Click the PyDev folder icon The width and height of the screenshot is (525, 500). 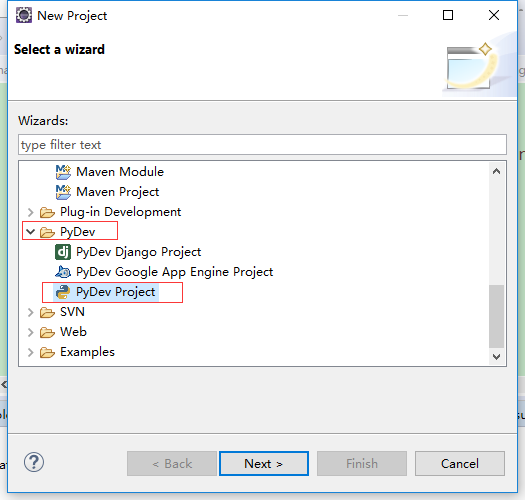[x=47, y=232]
